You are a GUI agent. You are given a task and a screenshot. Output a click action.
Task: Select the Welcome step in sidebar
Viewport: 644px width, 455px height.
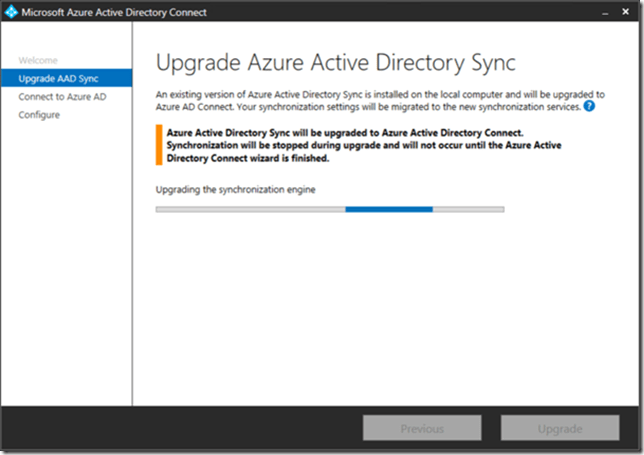38,60
